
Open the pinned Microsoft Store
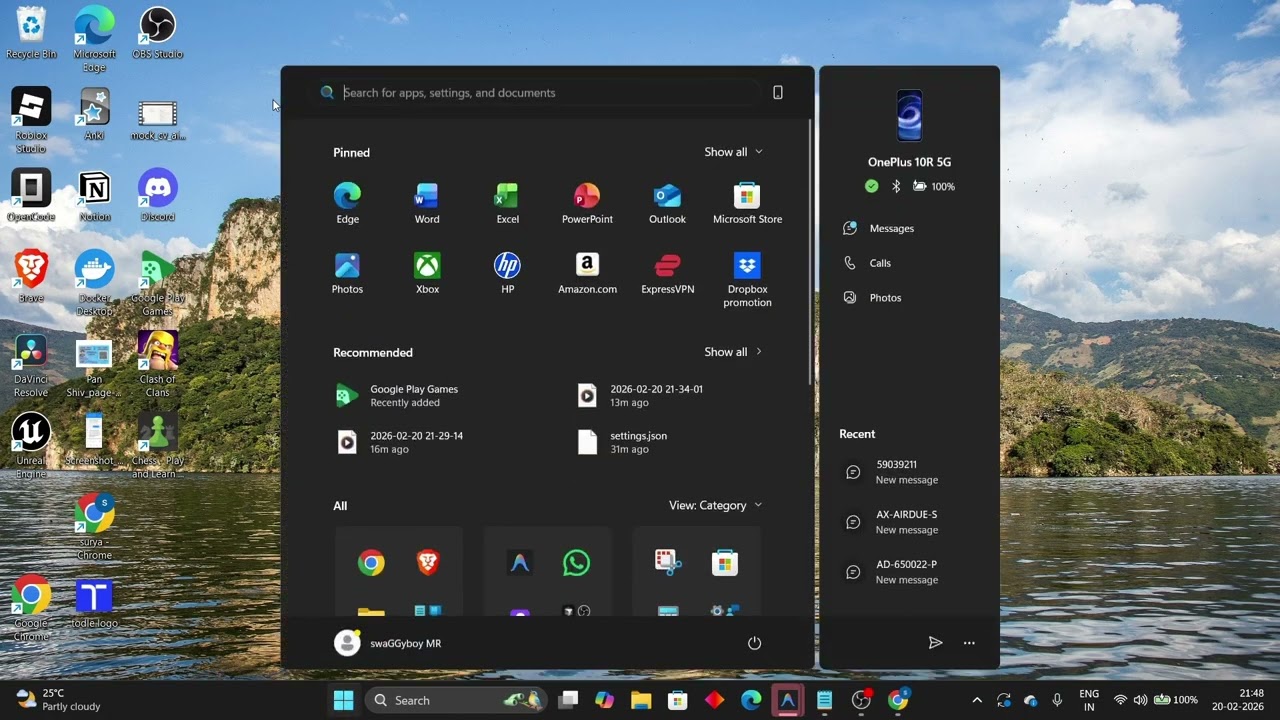point(747,204)
